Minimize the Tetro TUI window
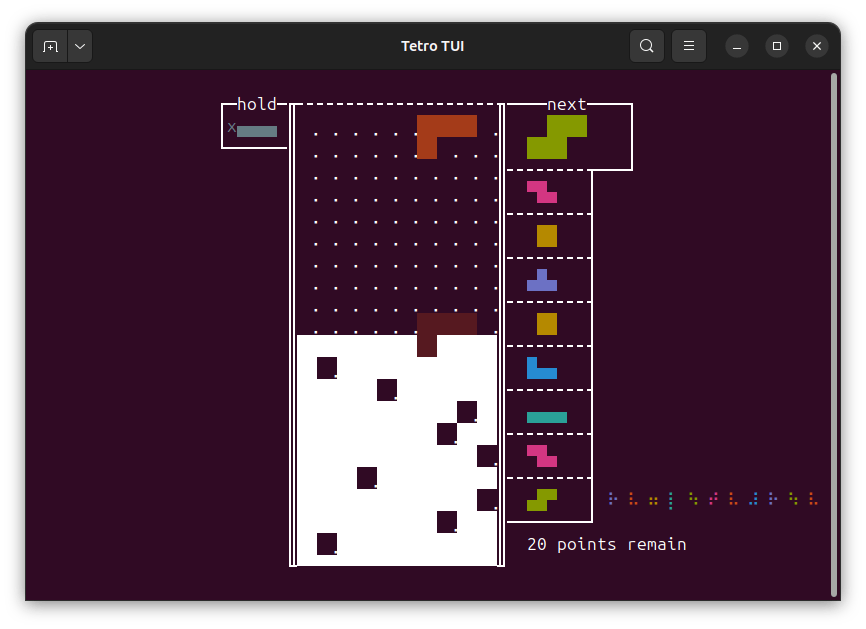The image size is (866, 629). [737, 46]
